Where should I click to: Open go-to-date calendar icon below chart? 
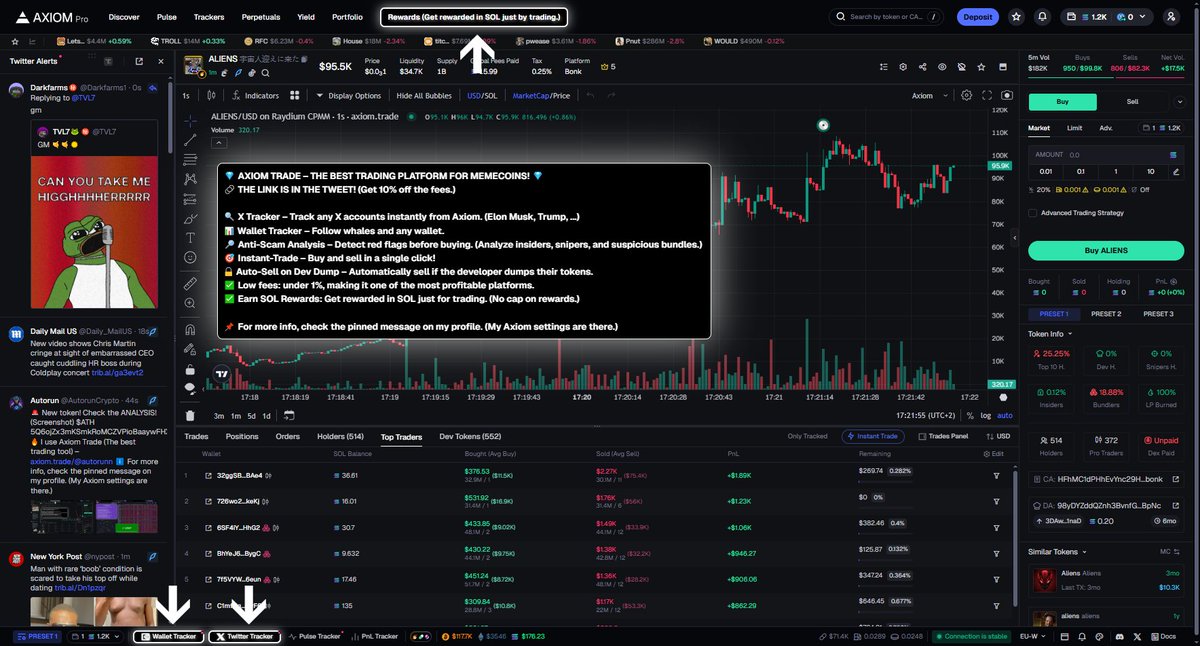coord(289,416)
